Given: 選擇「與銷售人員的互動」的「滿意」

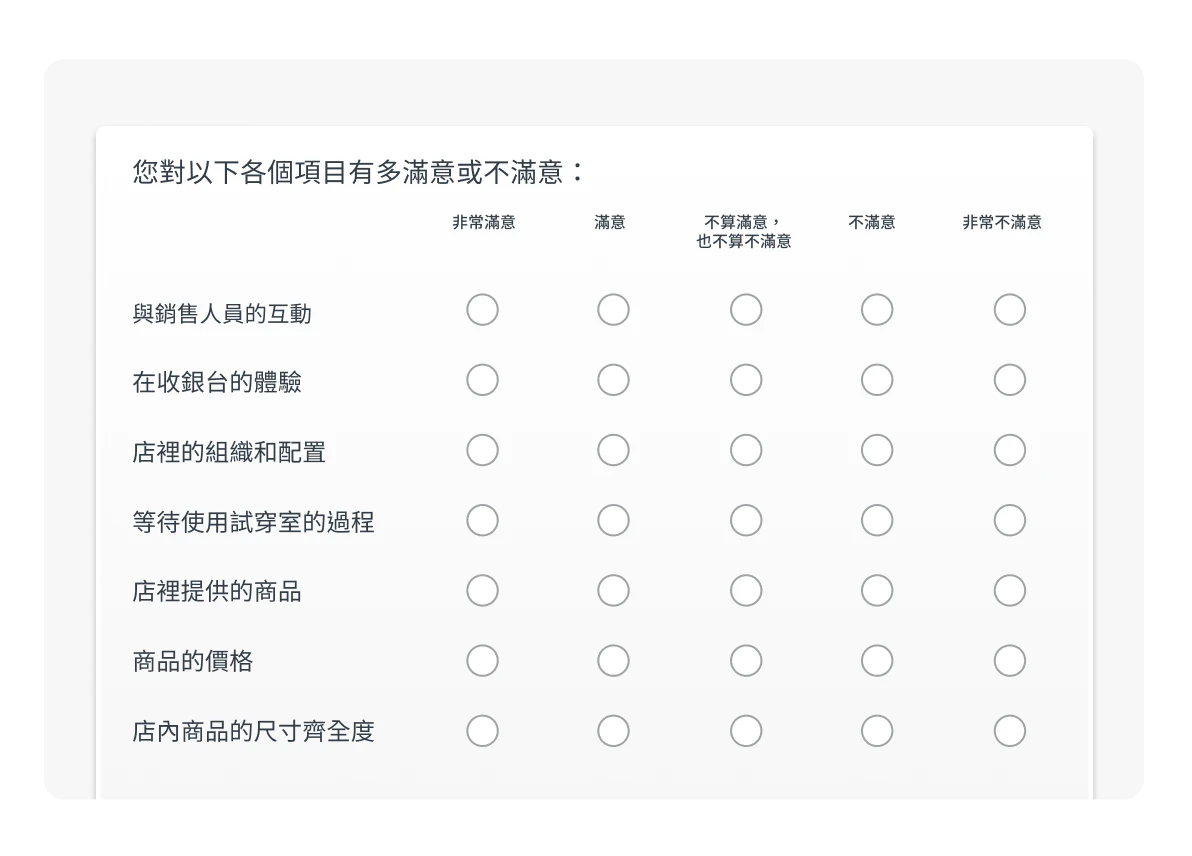Looking at the screenshot, I should (613, 310).
